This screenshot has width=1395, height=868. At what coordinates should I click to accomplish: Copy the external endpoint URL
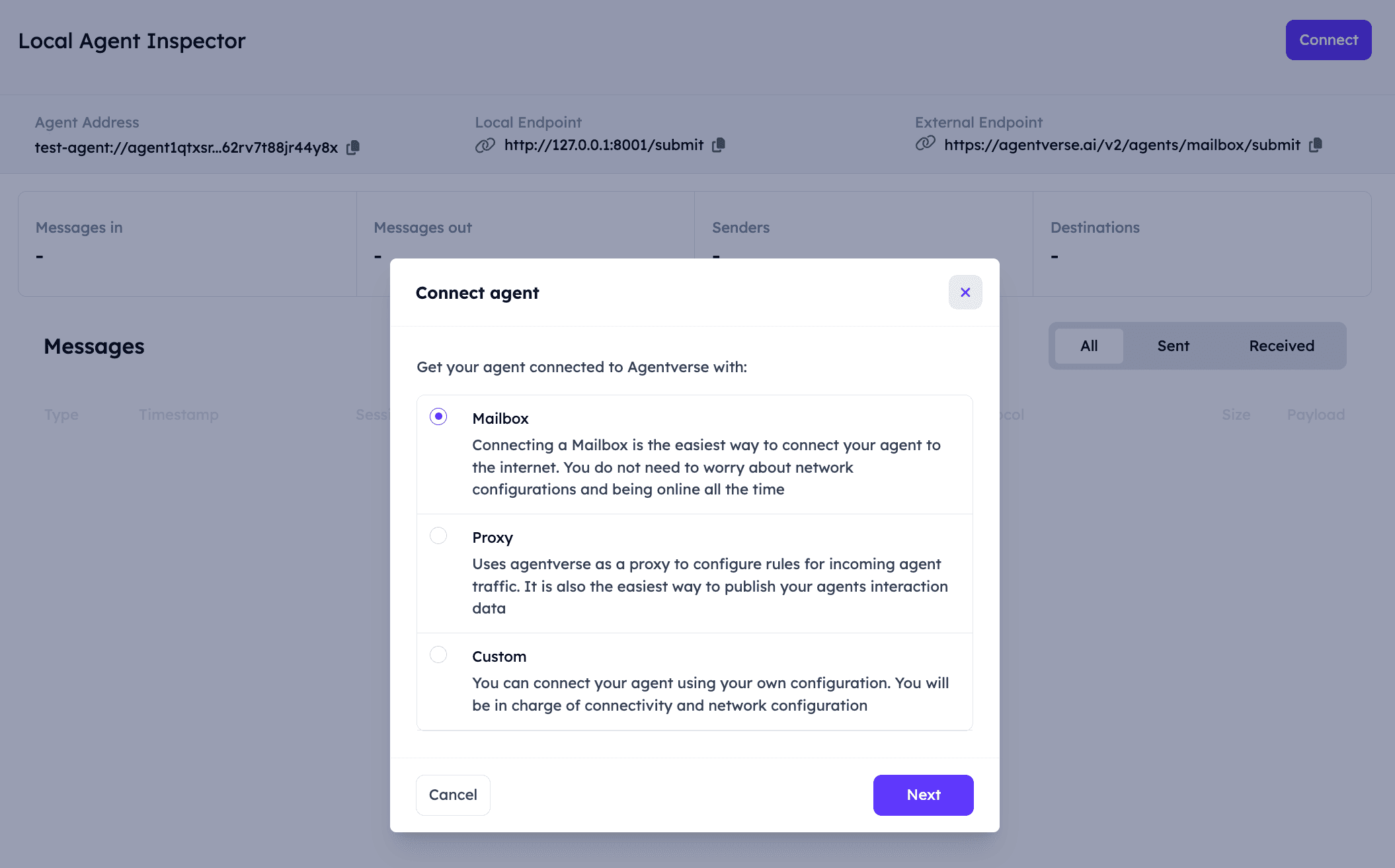click(x=1316, y=145)
